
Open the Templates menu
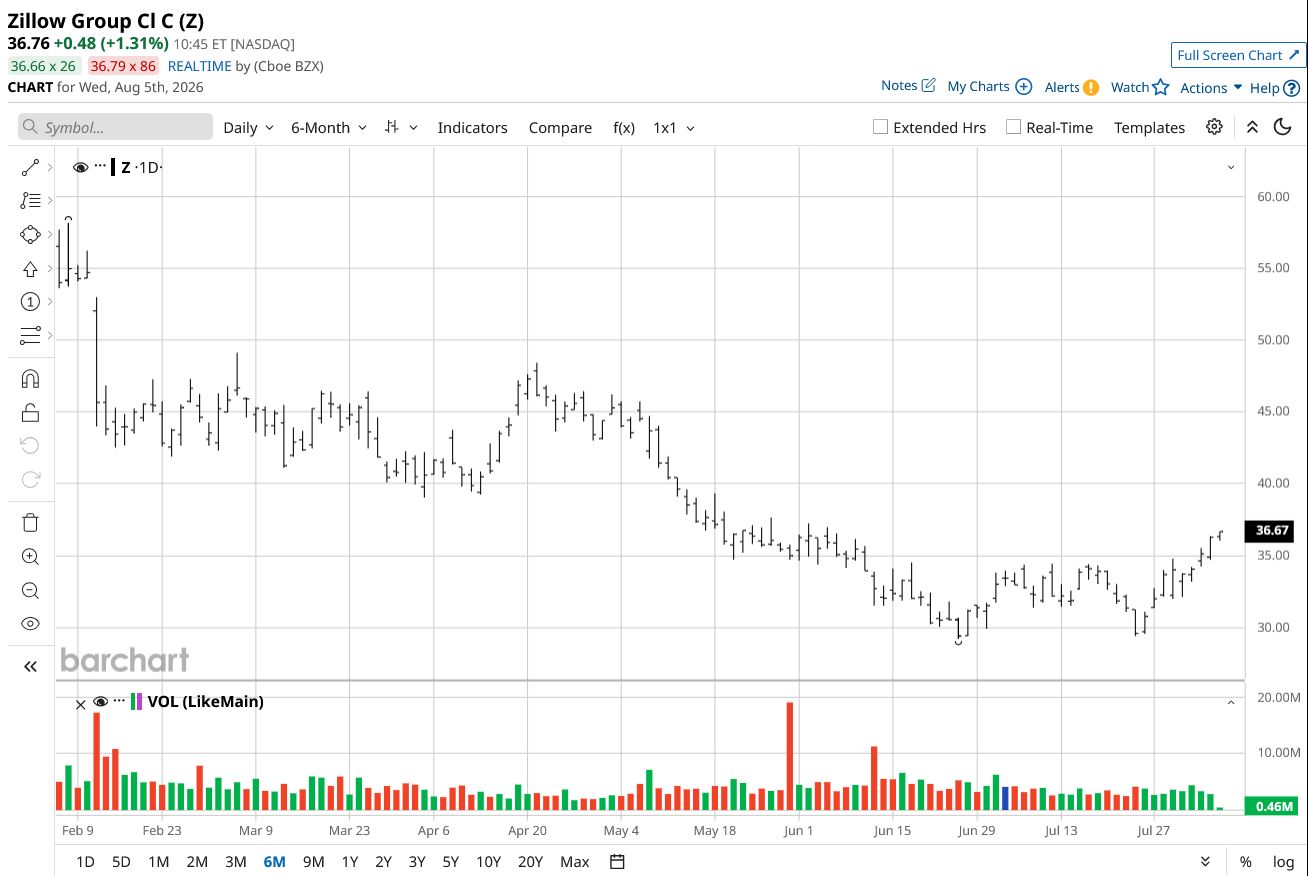pyautogui.click(x=1150, y=127)
